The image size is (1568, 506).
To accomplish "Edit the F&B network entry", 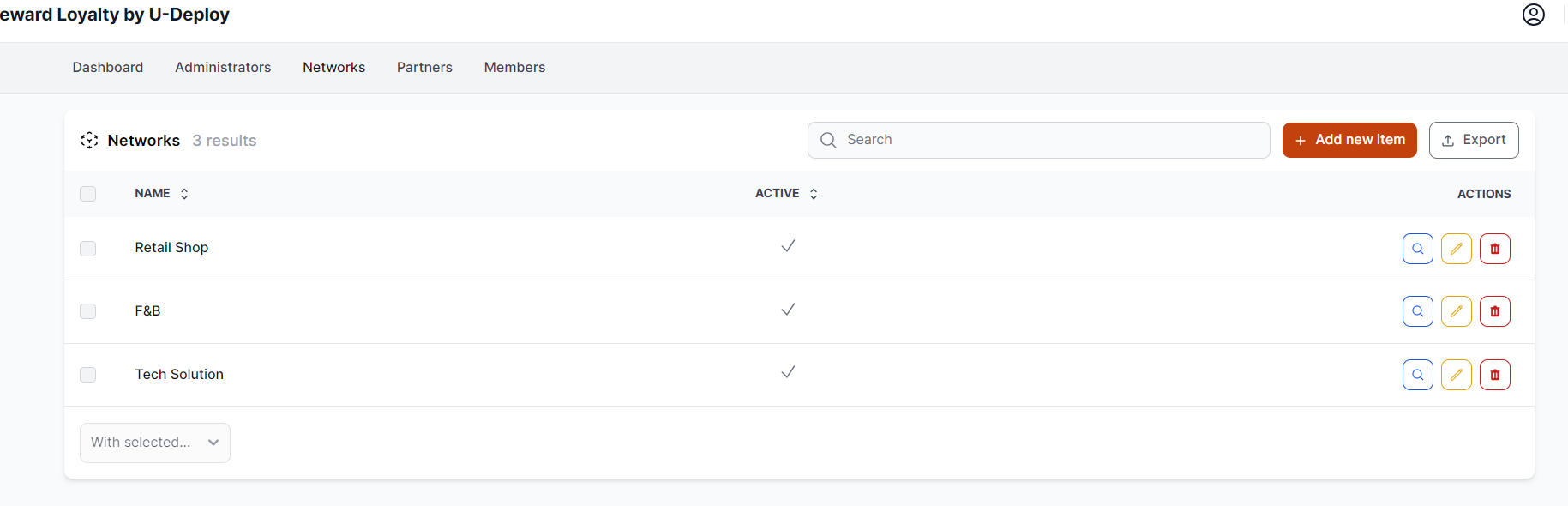I will [1456, 311].
